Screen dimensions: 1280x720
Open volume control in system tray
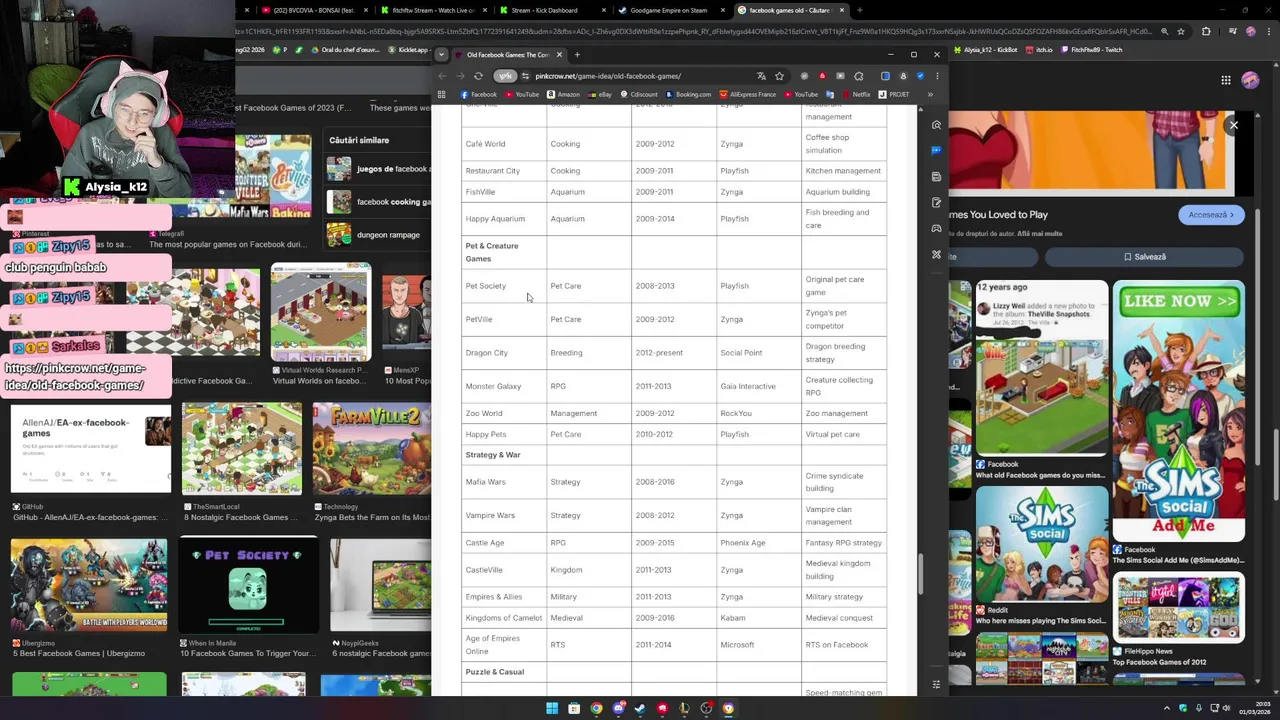pos(1225,709)
